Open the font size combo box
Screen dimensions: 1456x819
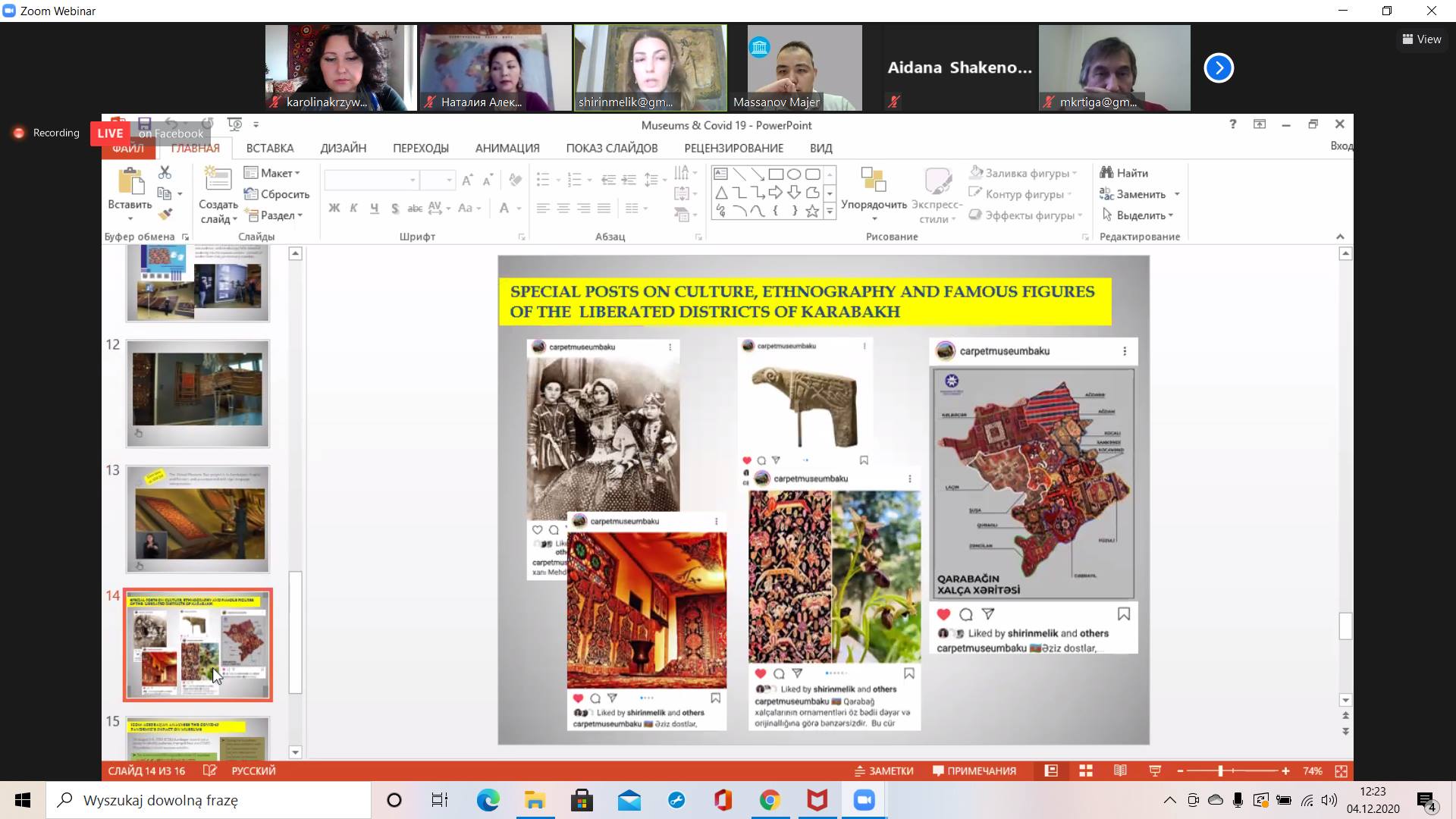pyautogui.click(x=438, y=180)
